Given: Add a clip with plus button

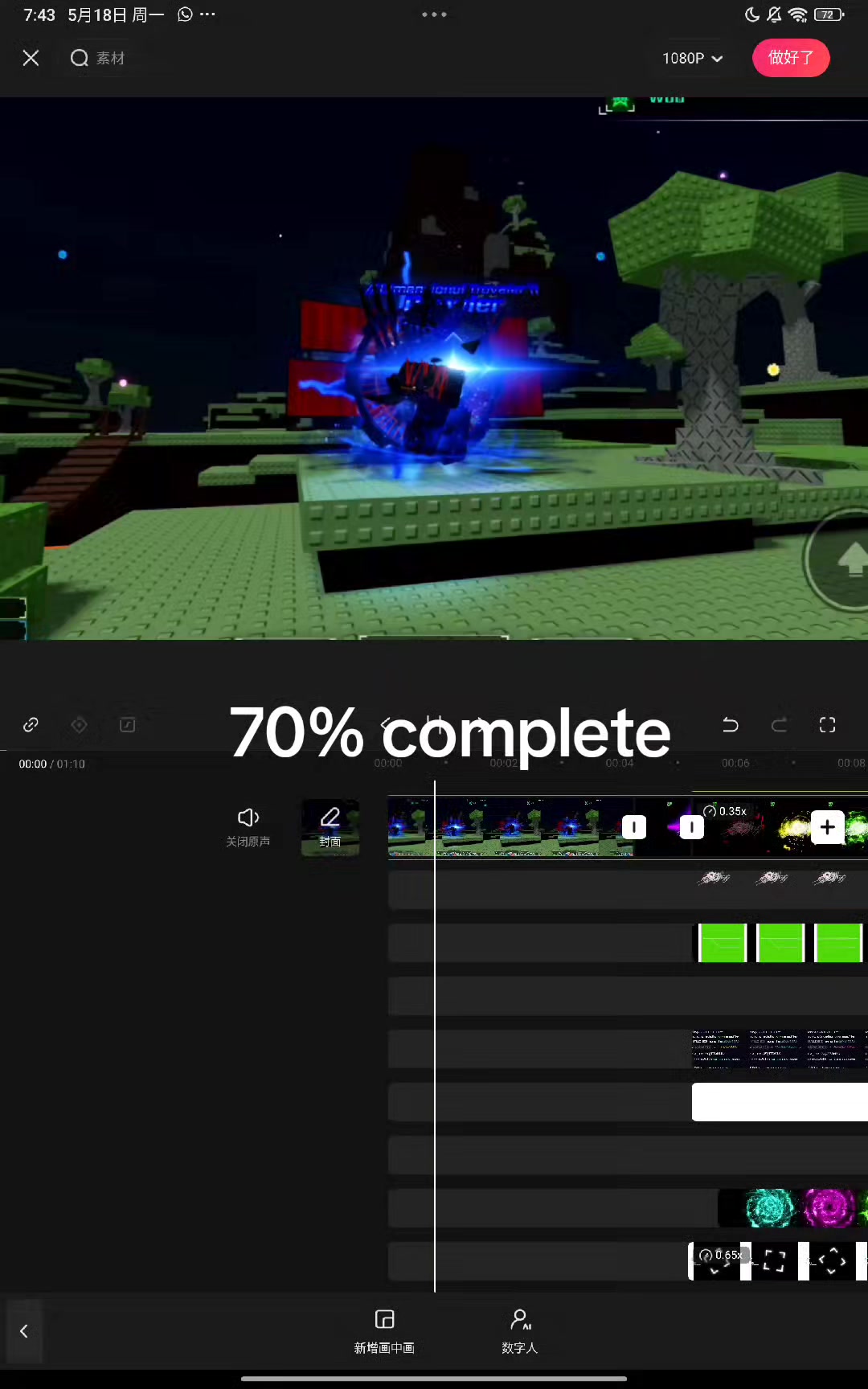Looking at the screenshot, I should (x=827, y=827).
